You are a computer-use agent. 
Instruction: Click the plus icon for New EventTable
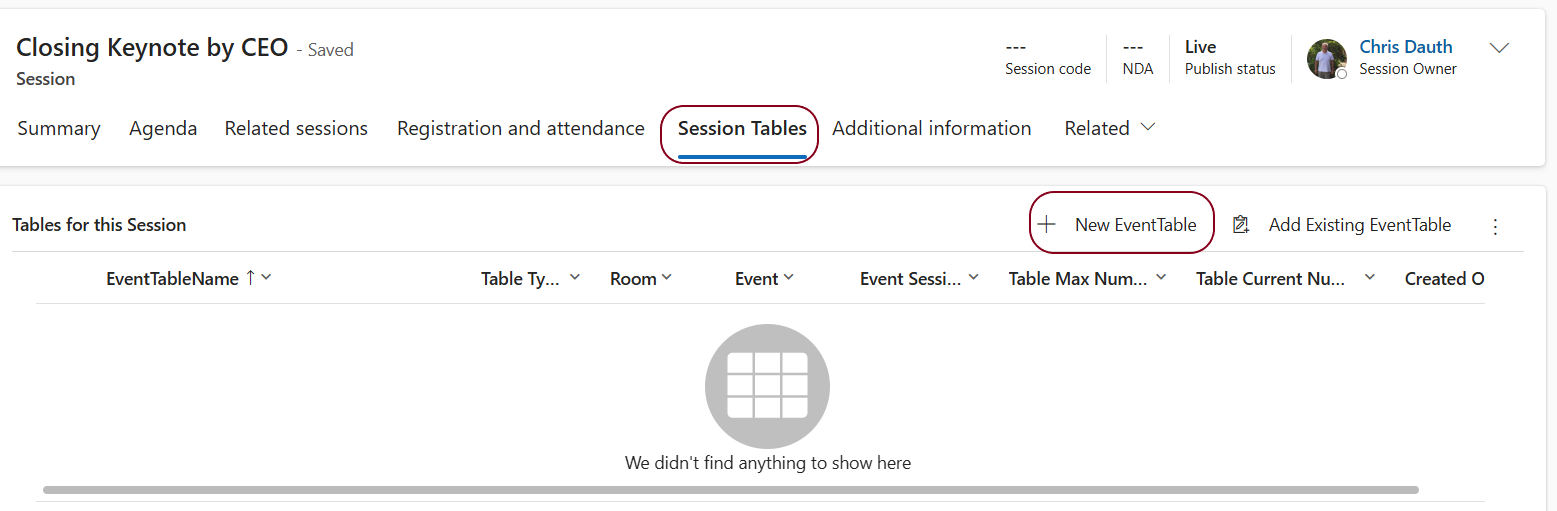point(1046,225)
